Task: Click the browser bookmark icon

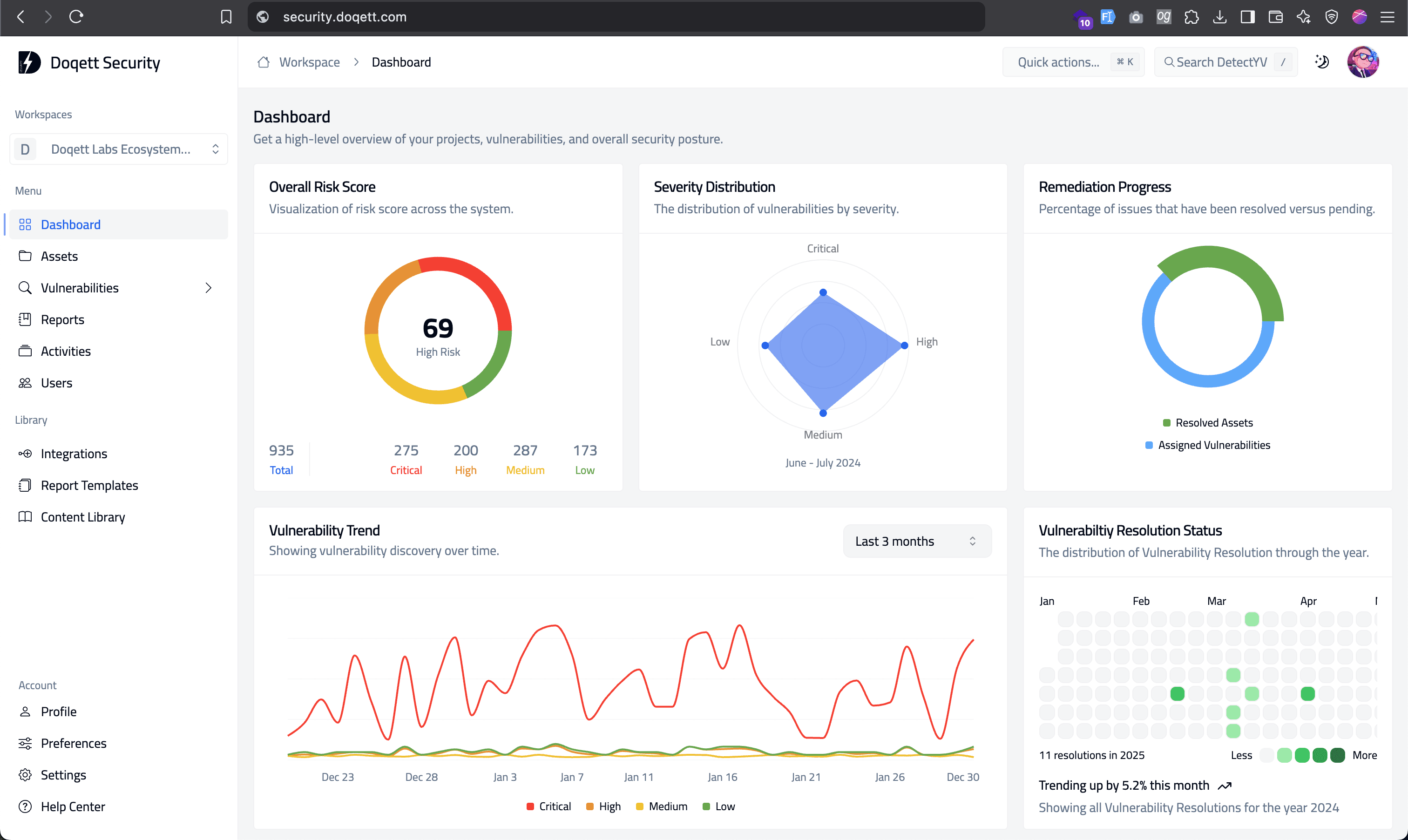Action: tap(226, 17)
